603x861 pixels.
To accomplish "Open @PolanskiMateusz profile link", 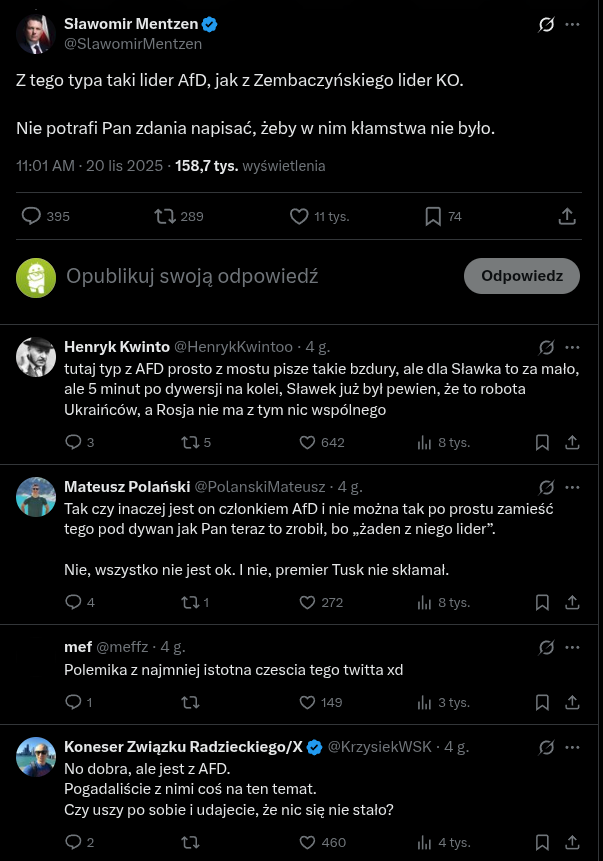I will (260, 487).
